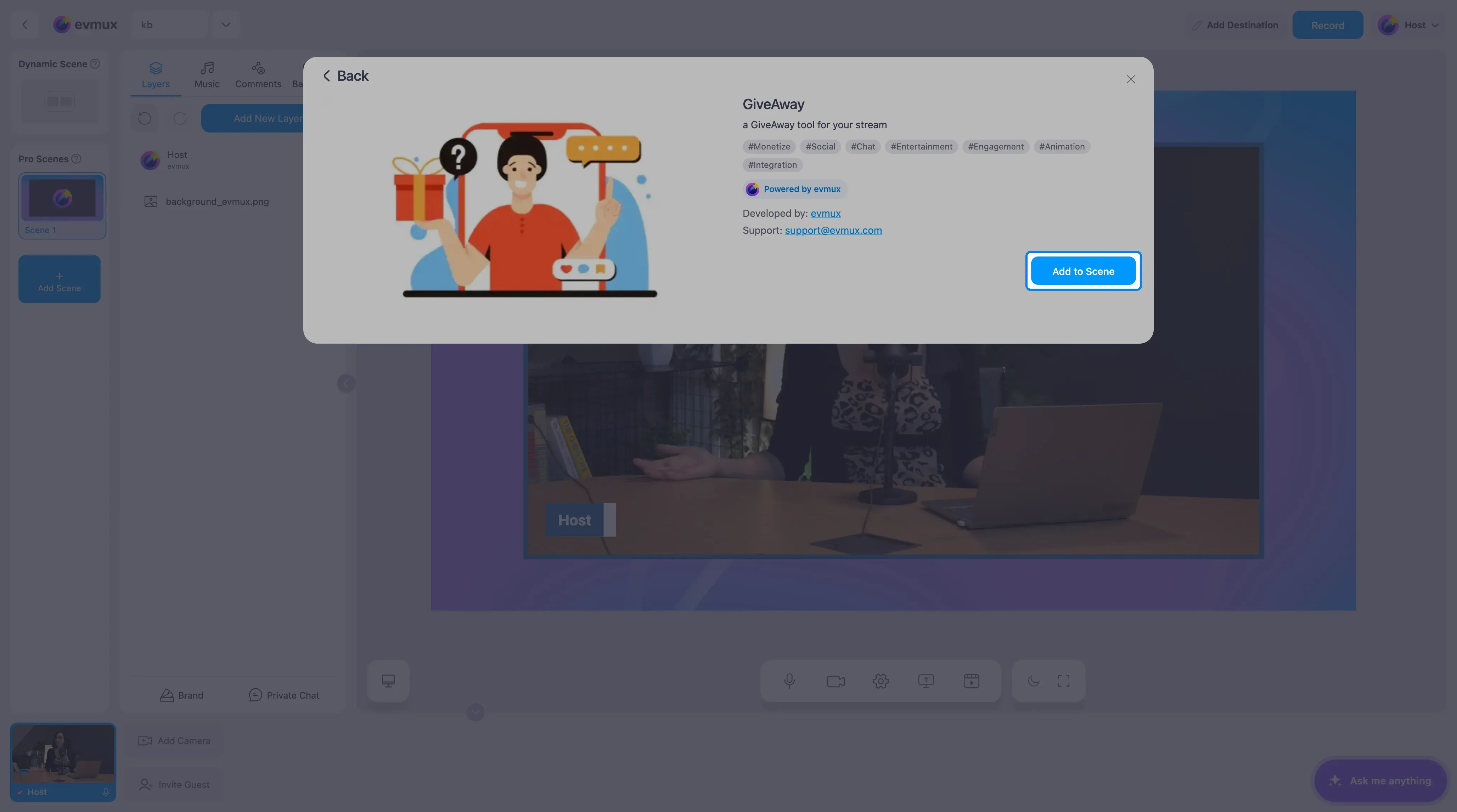Click the redo arrow icon
The width and height of the screenshot is (1457, 812).
pos(180,118)
